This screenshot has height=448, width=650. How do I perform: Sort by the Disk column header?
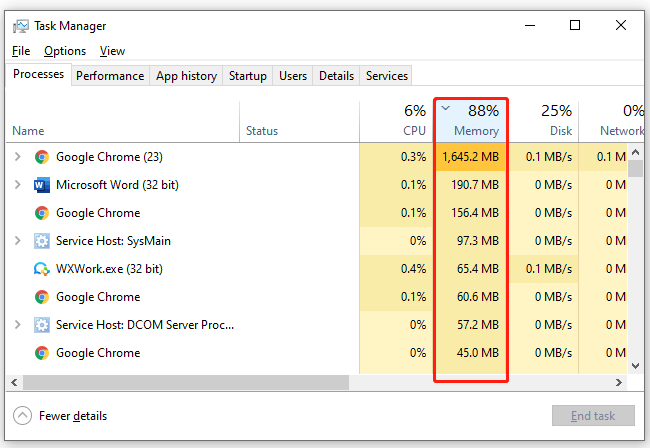(543, 121)
